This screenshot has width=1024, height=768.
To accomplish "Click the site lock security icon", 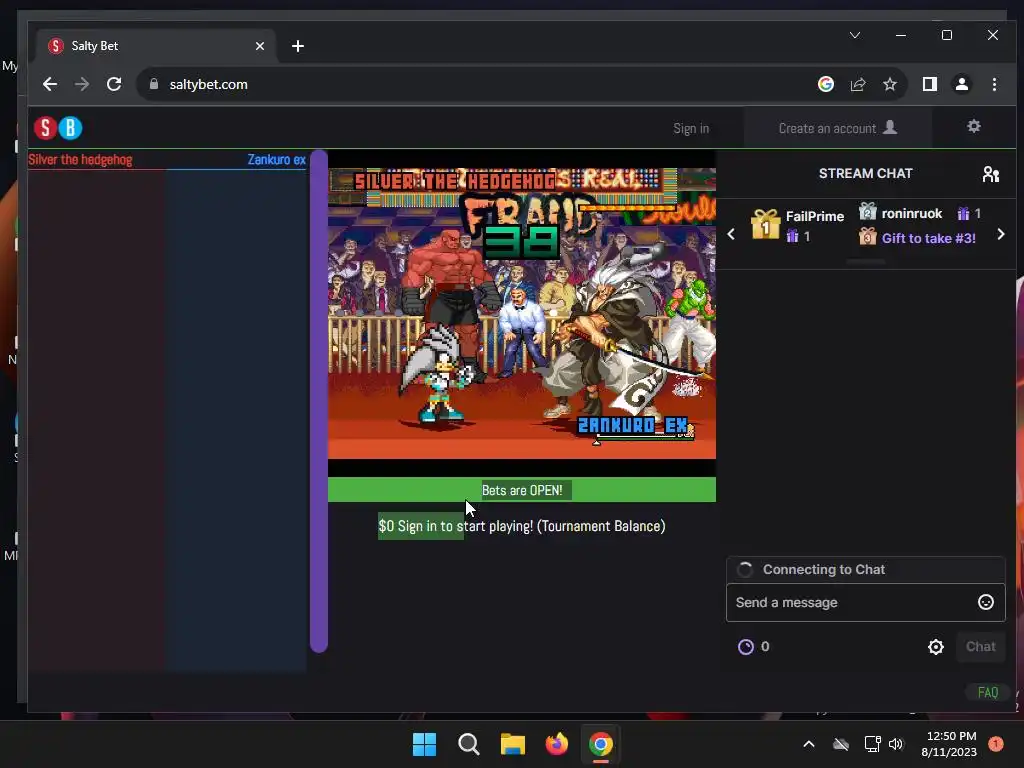I will click(x=153, y=84).
